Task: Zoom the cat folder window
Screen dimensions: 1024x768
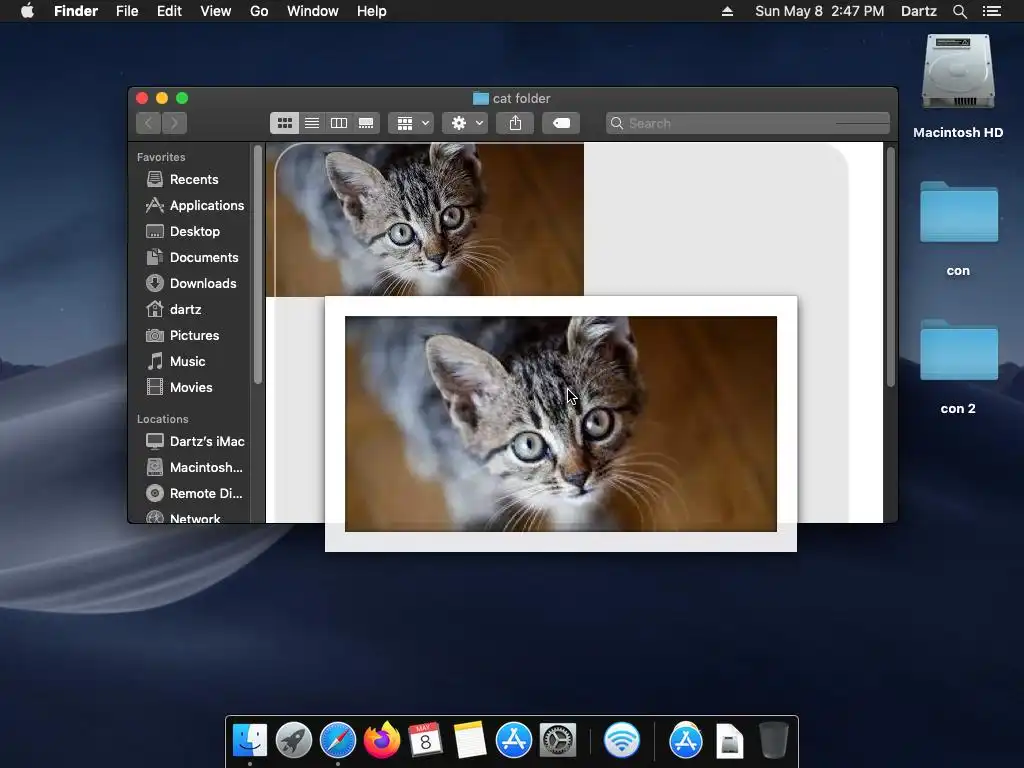Action: [x=182, y=98]
